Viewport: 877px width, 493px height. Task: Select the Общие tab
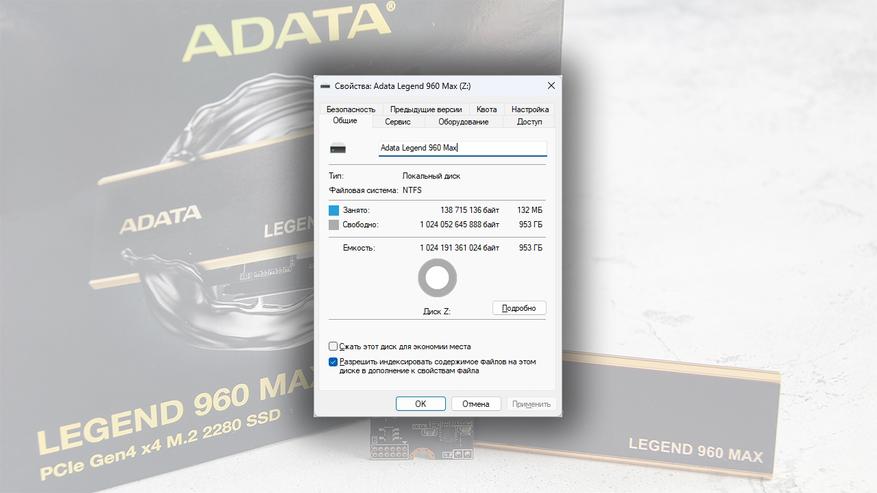click(x=345, y=121)
